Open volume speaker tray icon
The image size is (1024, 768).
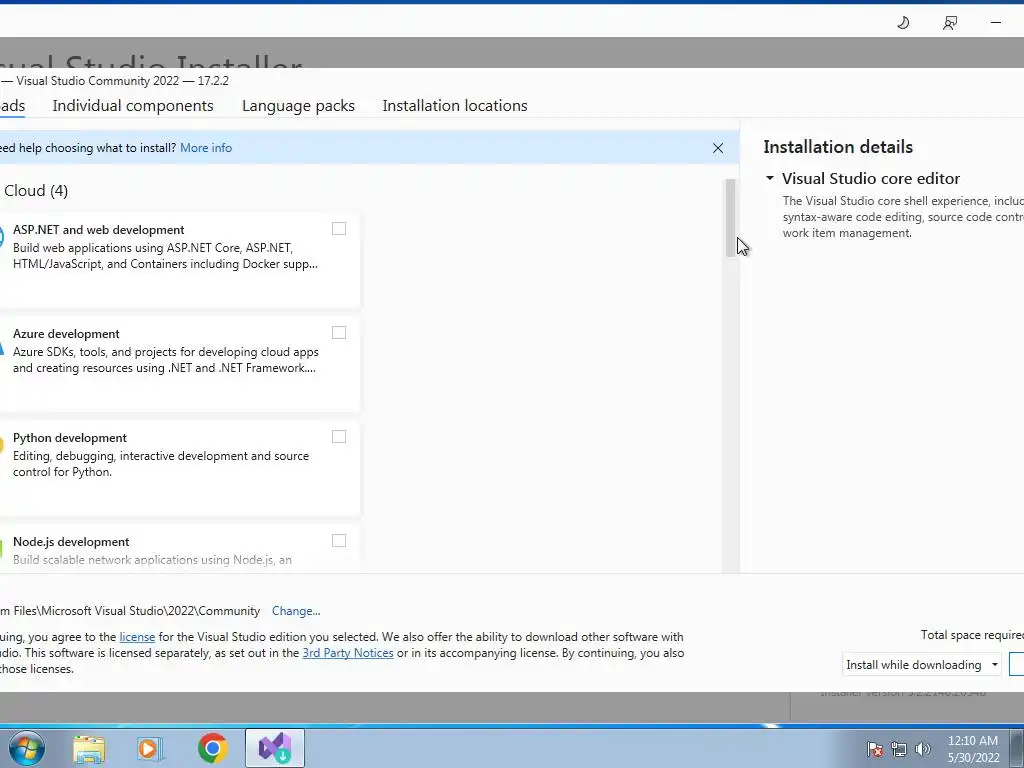click(923, 749)
